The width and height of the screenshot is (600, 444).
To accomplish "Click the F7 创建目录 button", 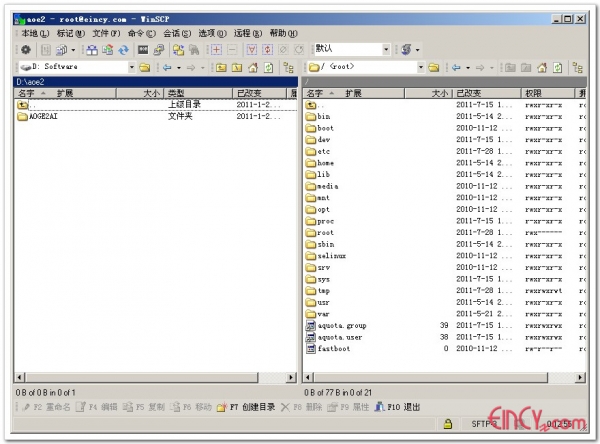I will [x=246, y=407].
